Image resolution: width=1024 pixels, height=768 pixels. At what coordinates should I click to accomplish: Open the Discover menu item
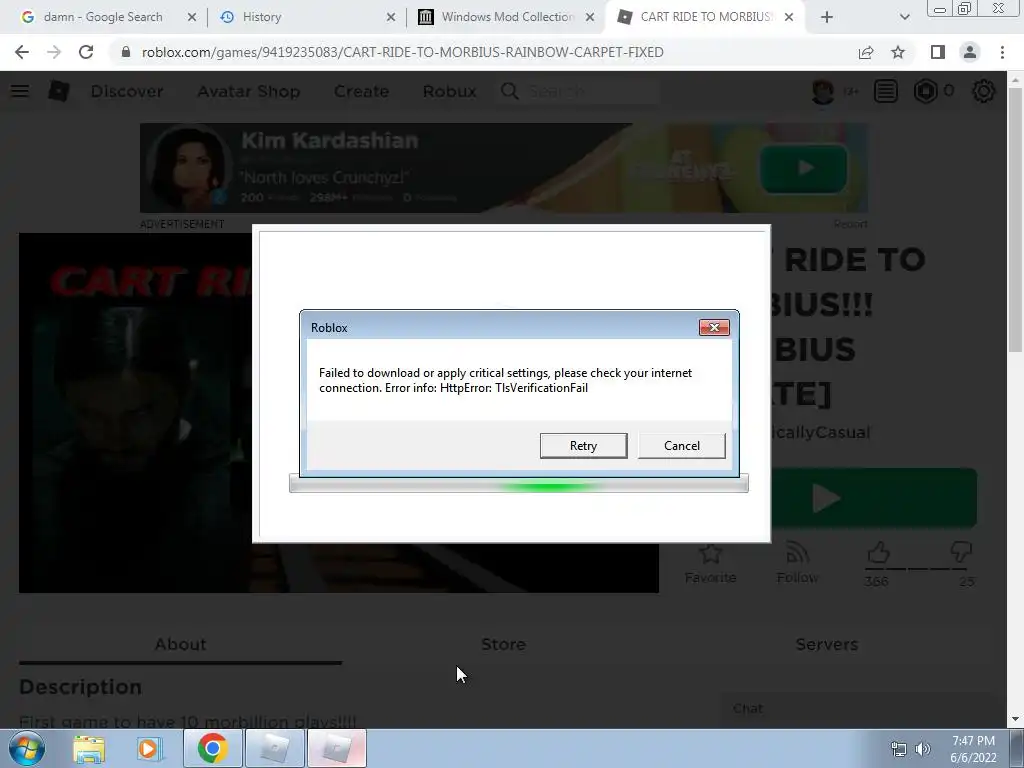click(x=127, y=91)
